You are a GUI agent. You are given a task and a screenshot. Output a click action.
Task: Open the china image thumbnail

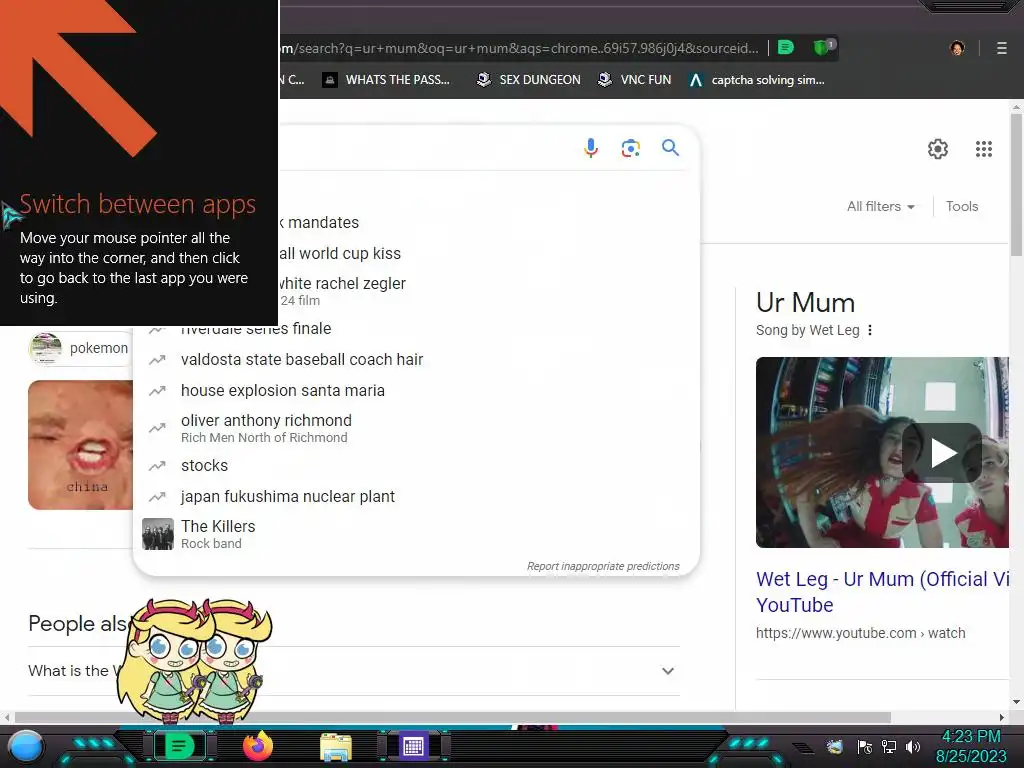pos(80,445)
